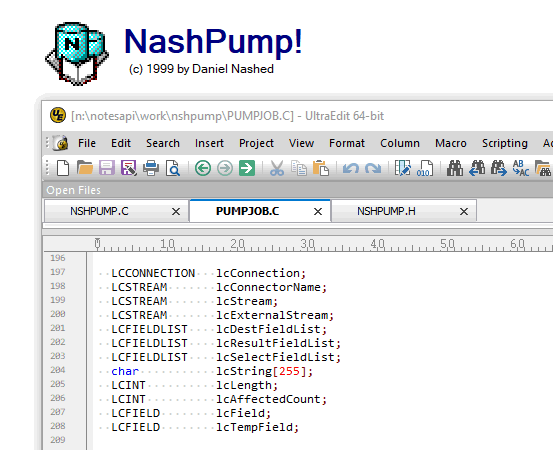Viewport: 553px width, 450px height.
Task: Toggle column mode icon with pencil
Action: point(402,168)
